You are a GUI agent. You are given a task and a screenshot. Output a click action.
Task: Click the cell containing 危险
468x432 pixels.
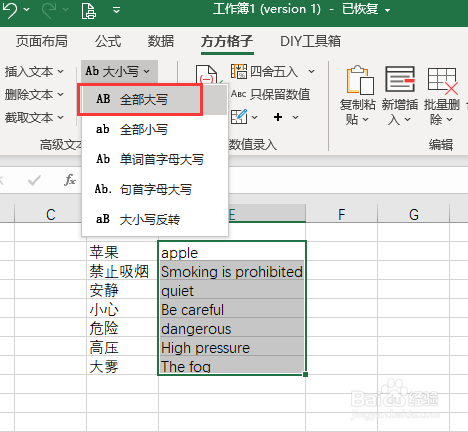[x=122, y=327]
